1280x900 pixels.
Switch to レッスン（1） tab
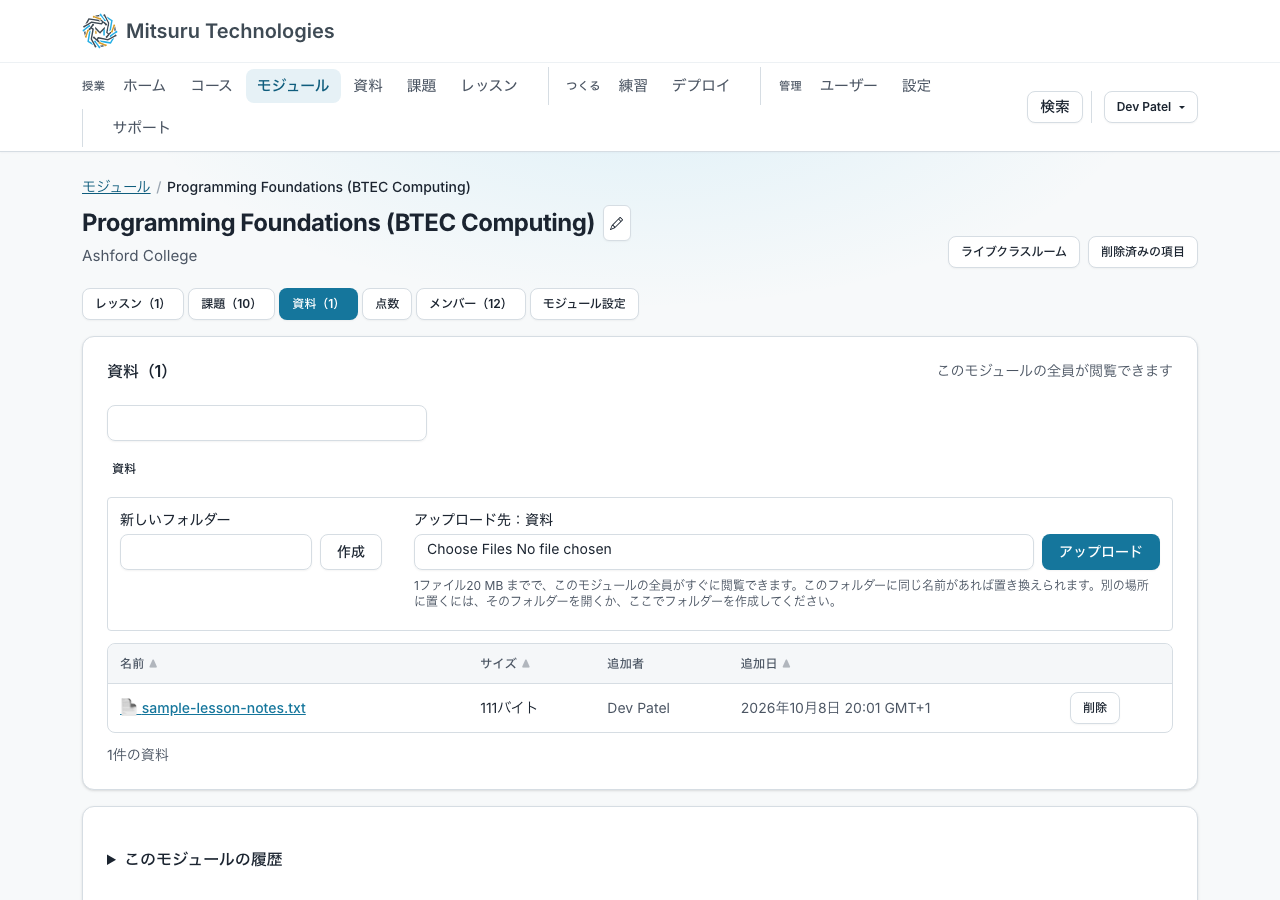click(133, 304)
